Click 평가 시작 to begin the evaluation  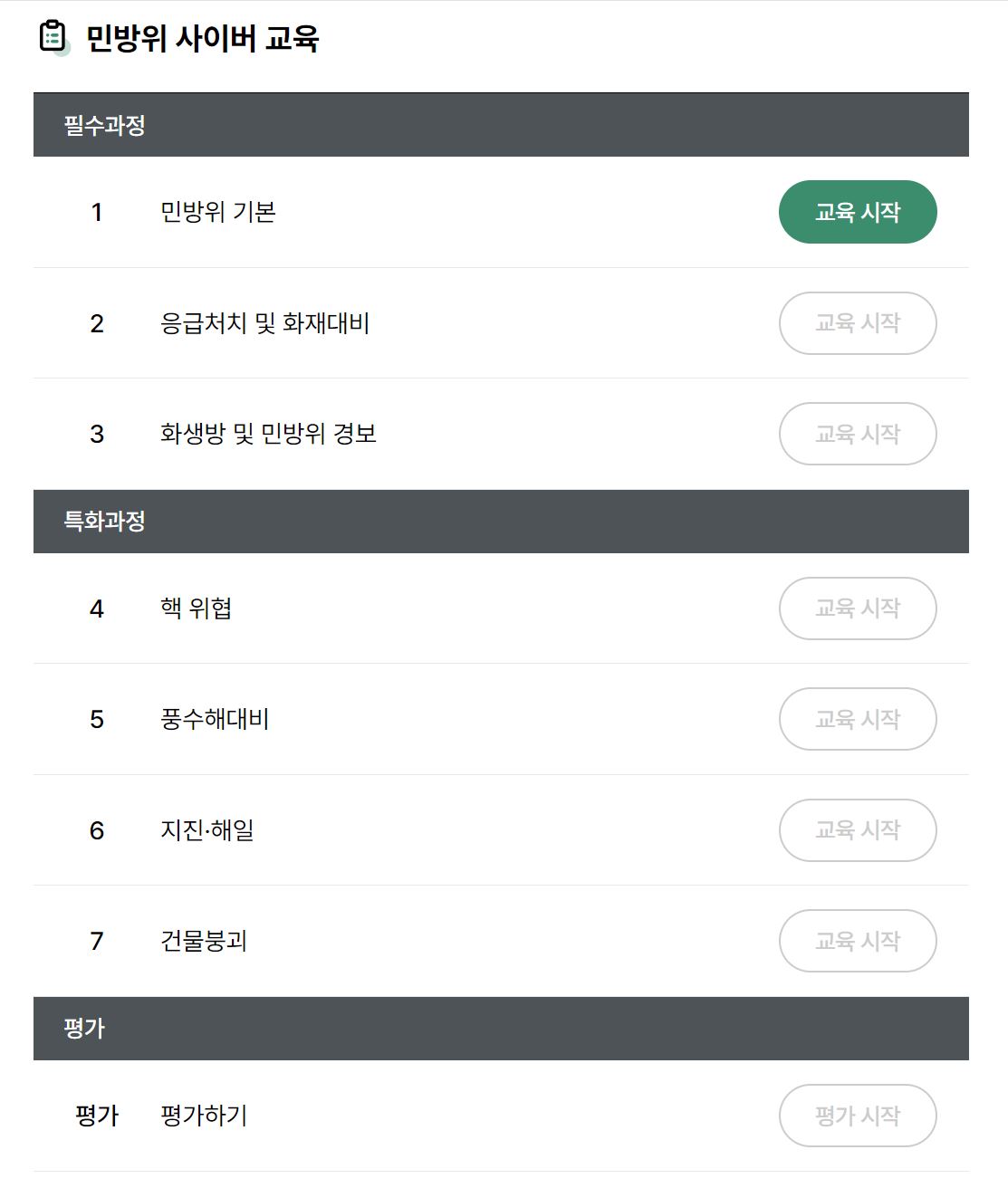[857, 1116]
